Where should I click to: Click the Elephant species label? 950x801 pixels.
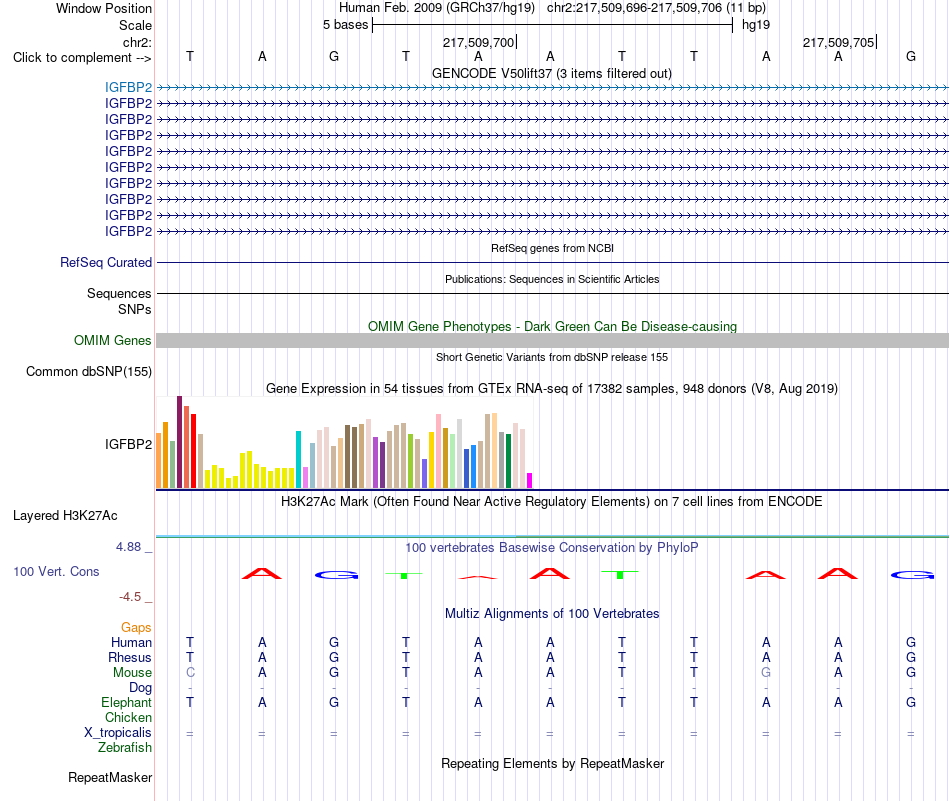tap(127, 702)
